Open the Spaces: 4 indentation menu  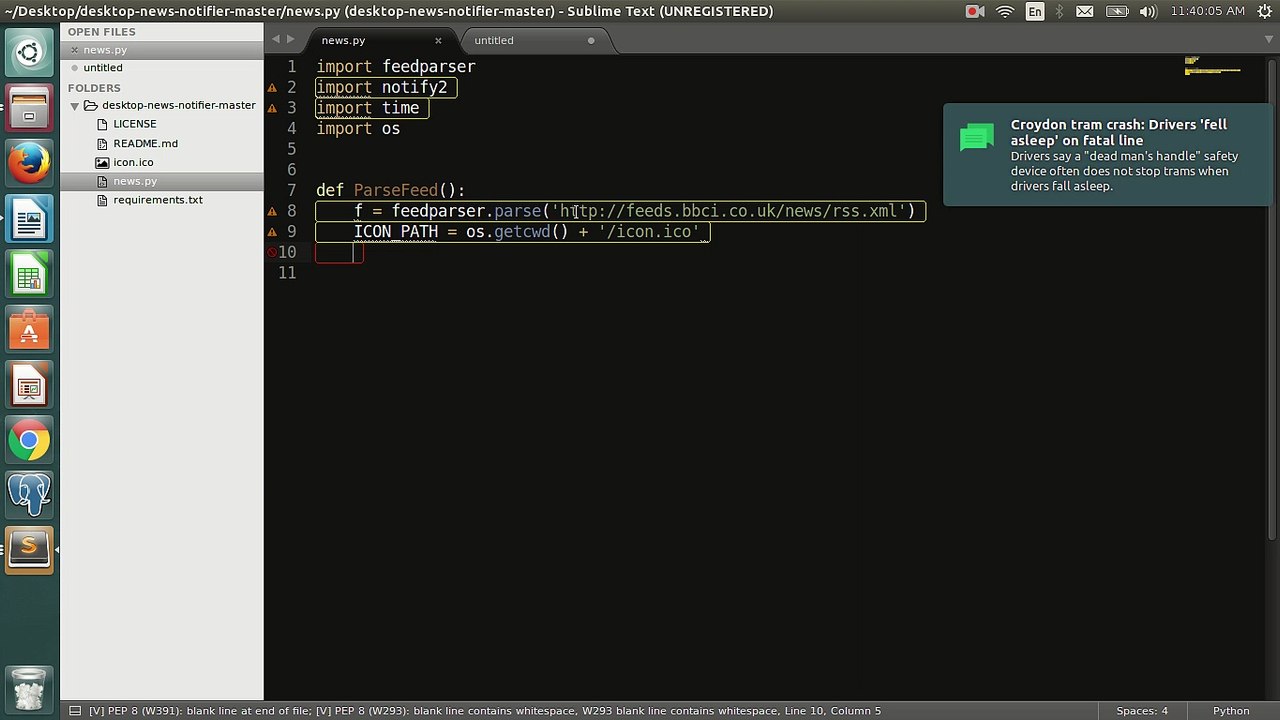click(1142, 711)
